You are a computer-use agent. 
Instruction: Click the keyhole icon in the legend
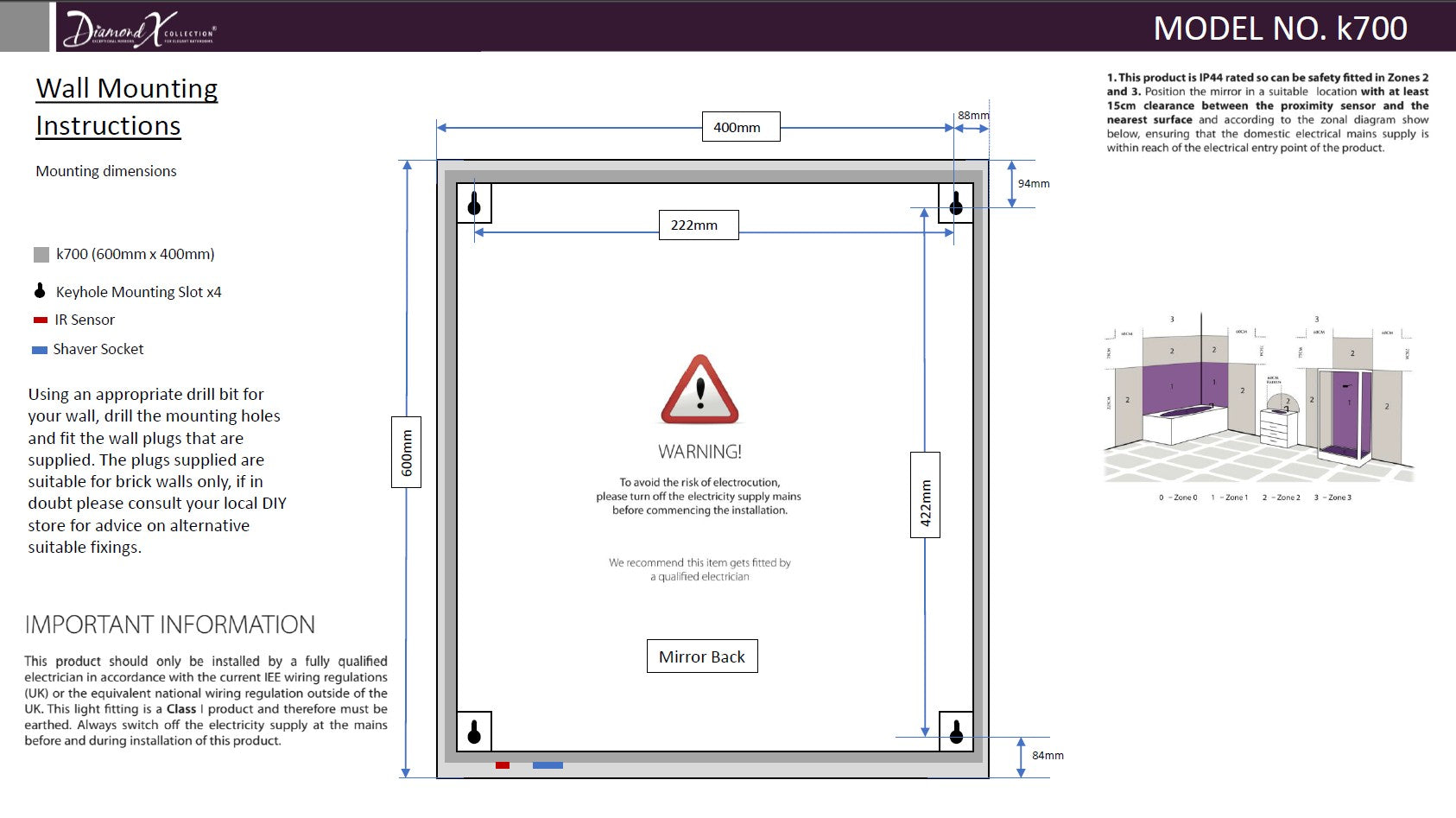click(x=40, y=290)
